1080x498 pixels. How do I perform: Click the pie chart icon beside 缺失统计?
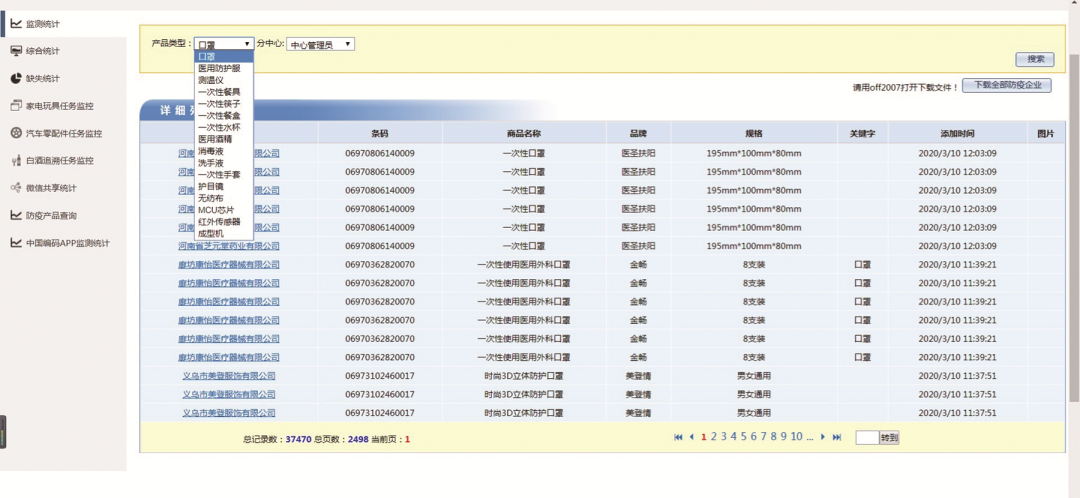click(16, 78)
